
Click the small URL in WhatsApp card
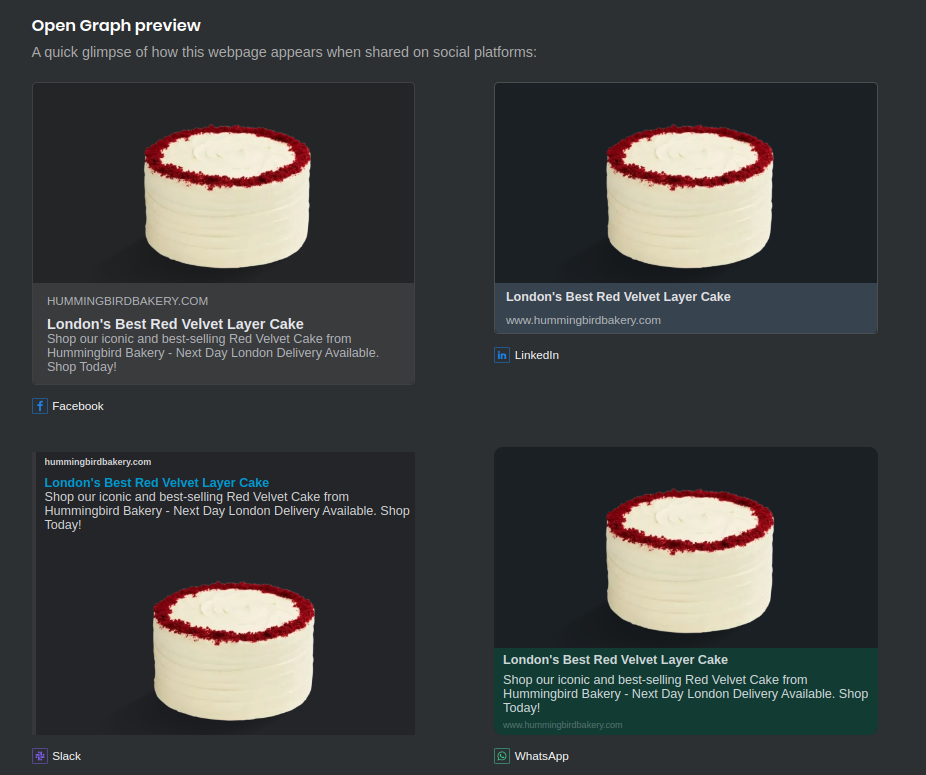[562, 725]
